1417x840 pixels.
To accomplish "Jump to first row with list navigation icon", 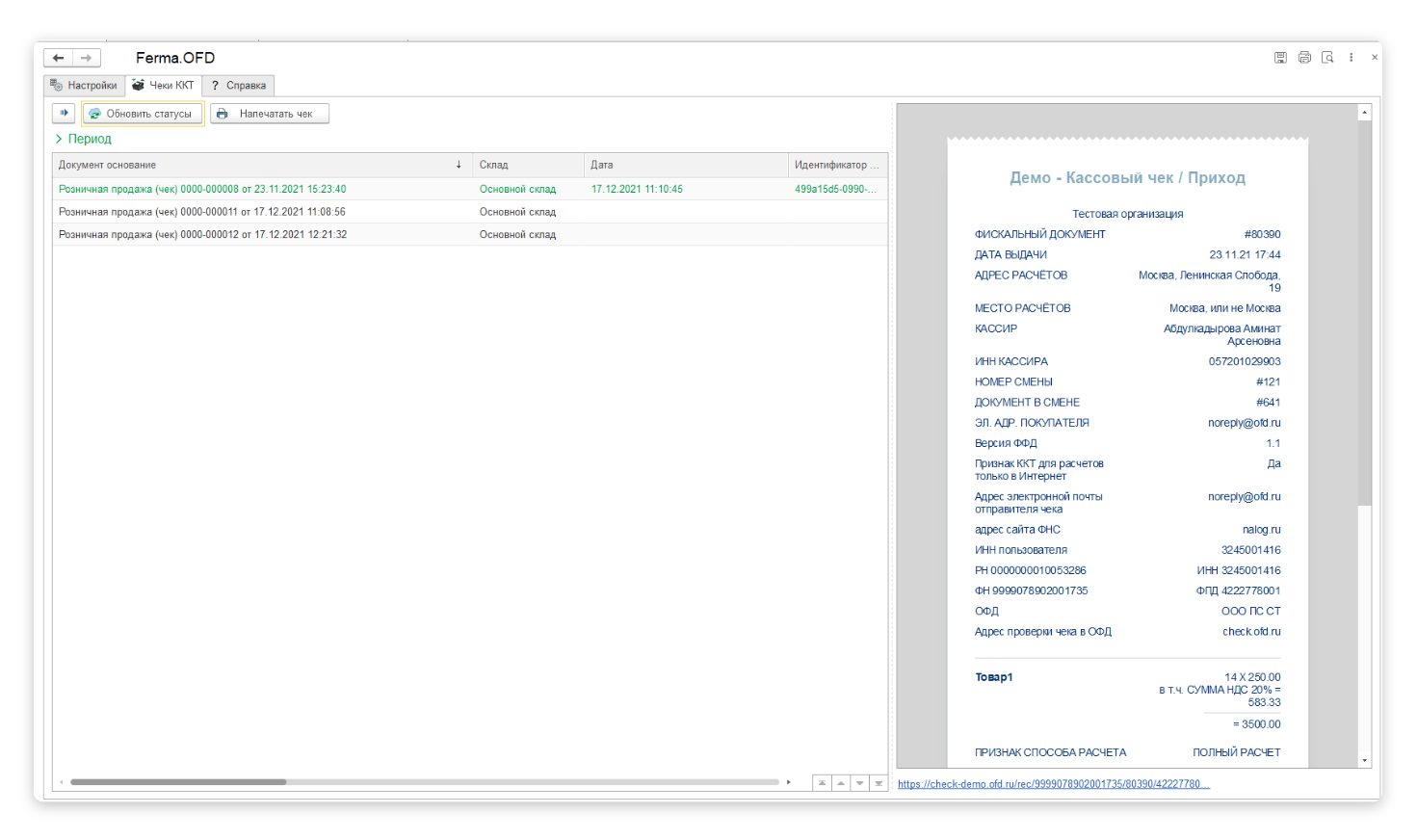I will (822, 783).
